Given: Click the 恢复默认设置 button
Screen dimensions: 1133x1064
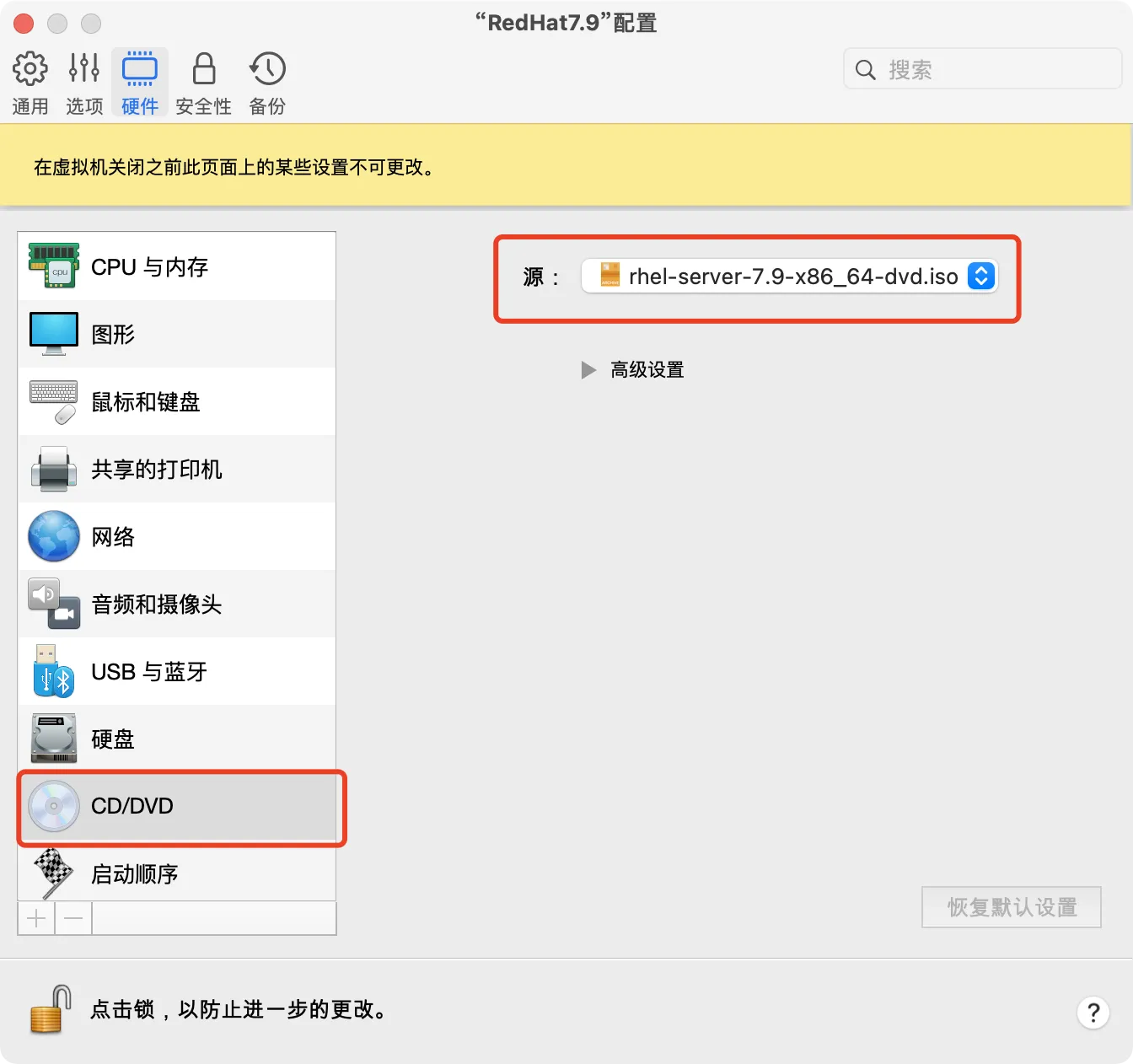Looking at the screenshot, I should tap(1011, 907).
